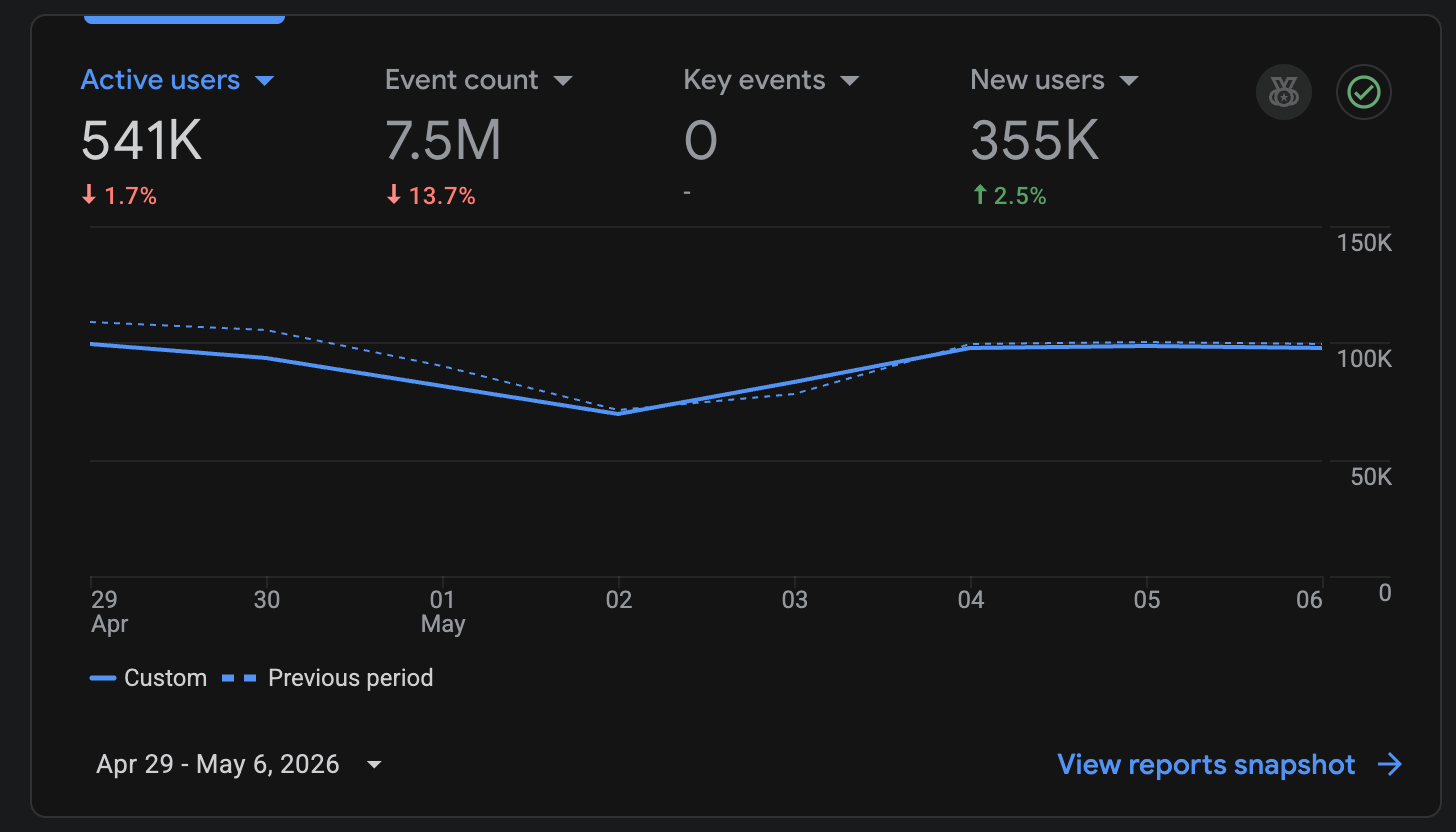This screenshot has height=832, width=1456.
Task: Click the 150K y-axis label
Action: [x=1364, y=243]
